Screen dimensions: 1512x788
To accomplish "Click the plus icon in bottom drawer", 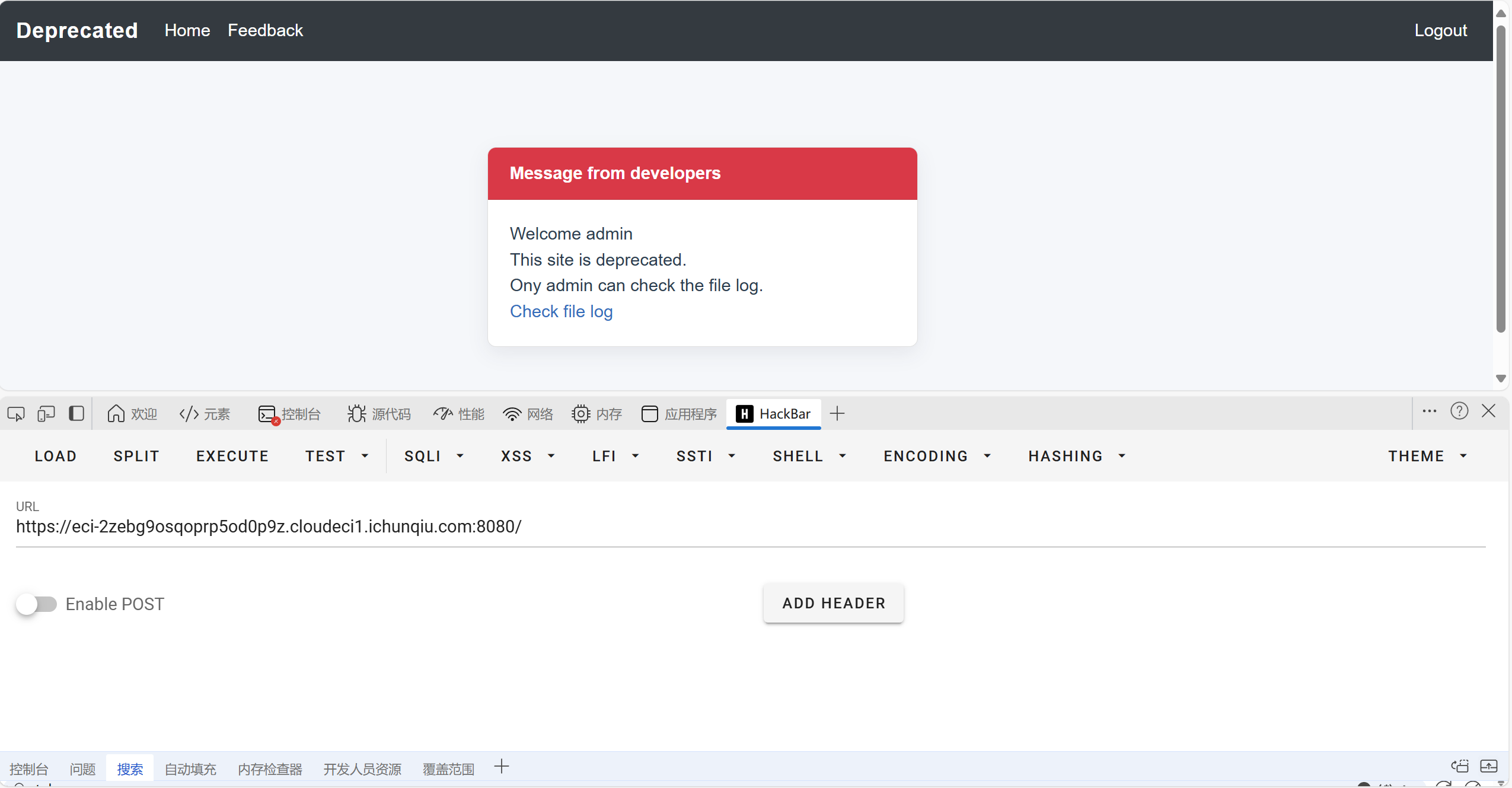I will tap(502, 767).
